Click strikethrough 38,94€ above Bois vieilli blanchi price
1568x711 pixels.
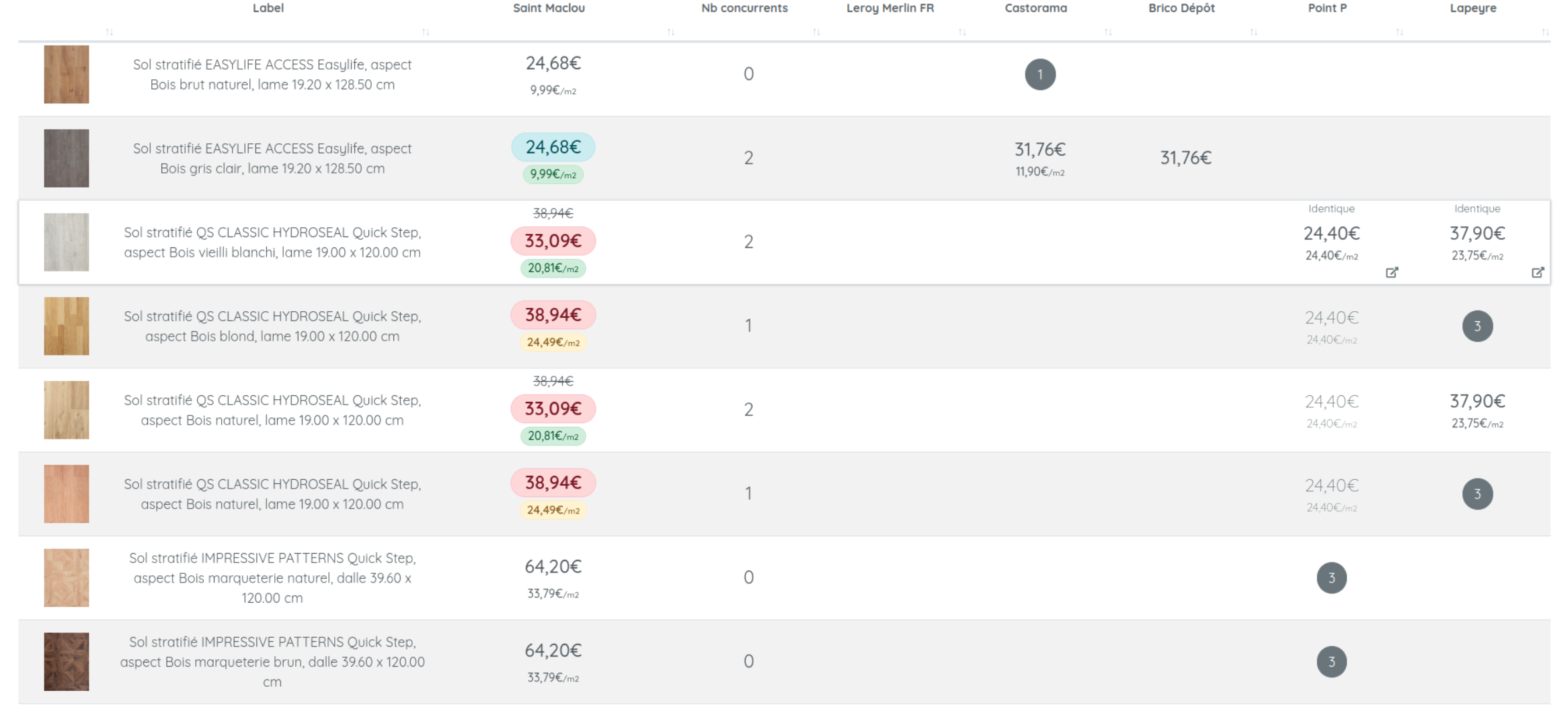point(553,214)
